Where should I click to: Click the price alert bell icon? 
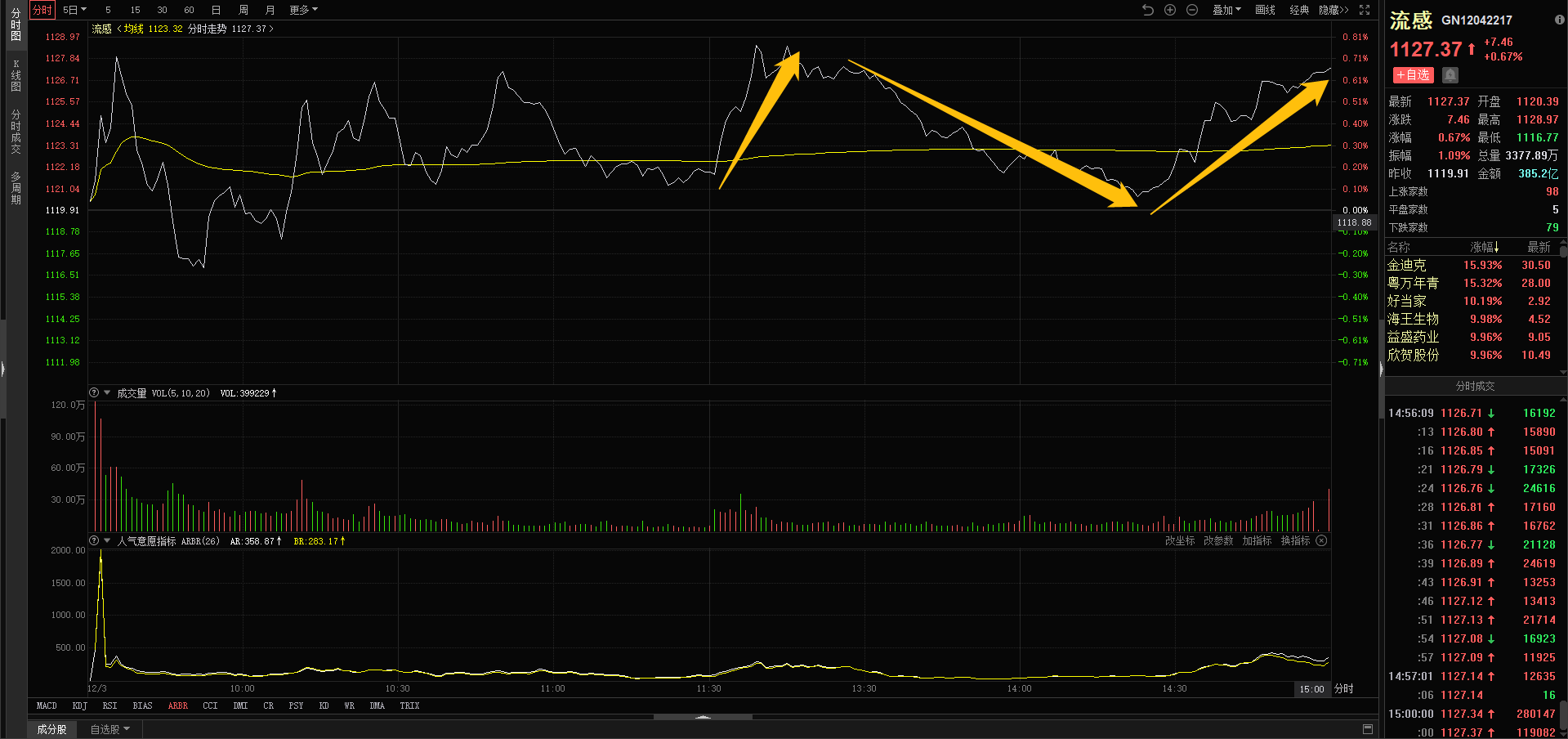click(1450, 75)
